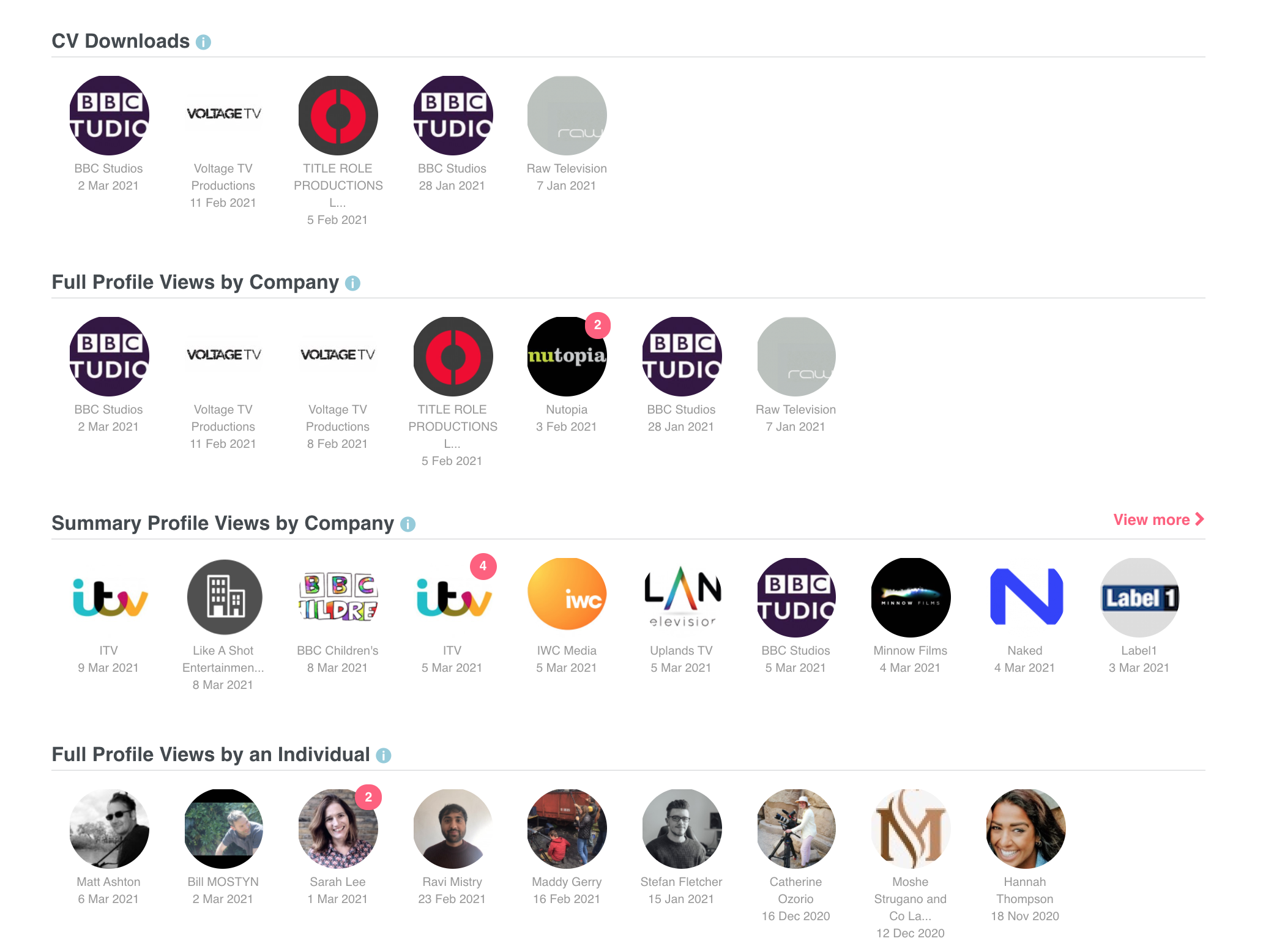
Task: Open the Nutopia logo in Full Profile Views
Action: click(x=567, y=357)
